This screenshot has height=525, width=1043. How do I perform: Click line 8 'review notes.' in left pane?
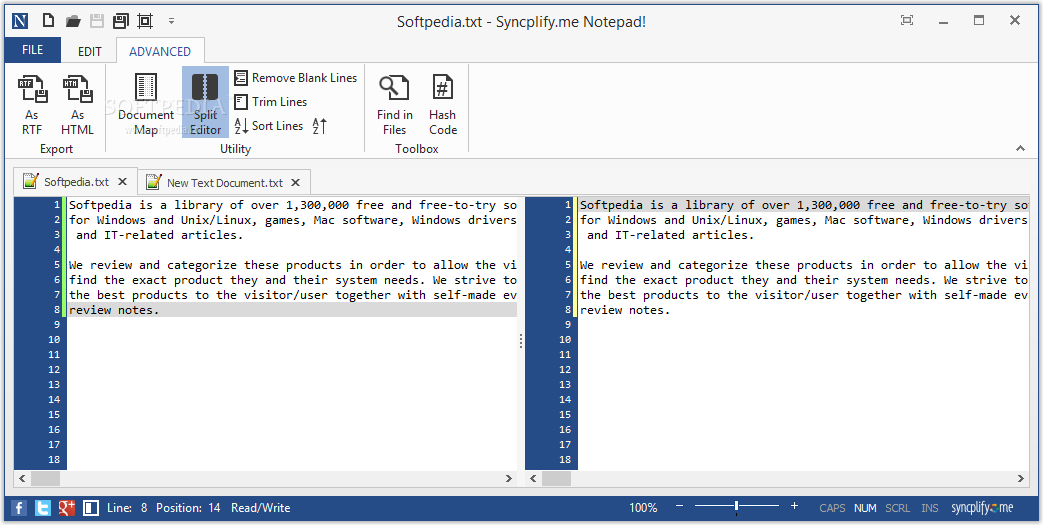[x=114, y=309]
